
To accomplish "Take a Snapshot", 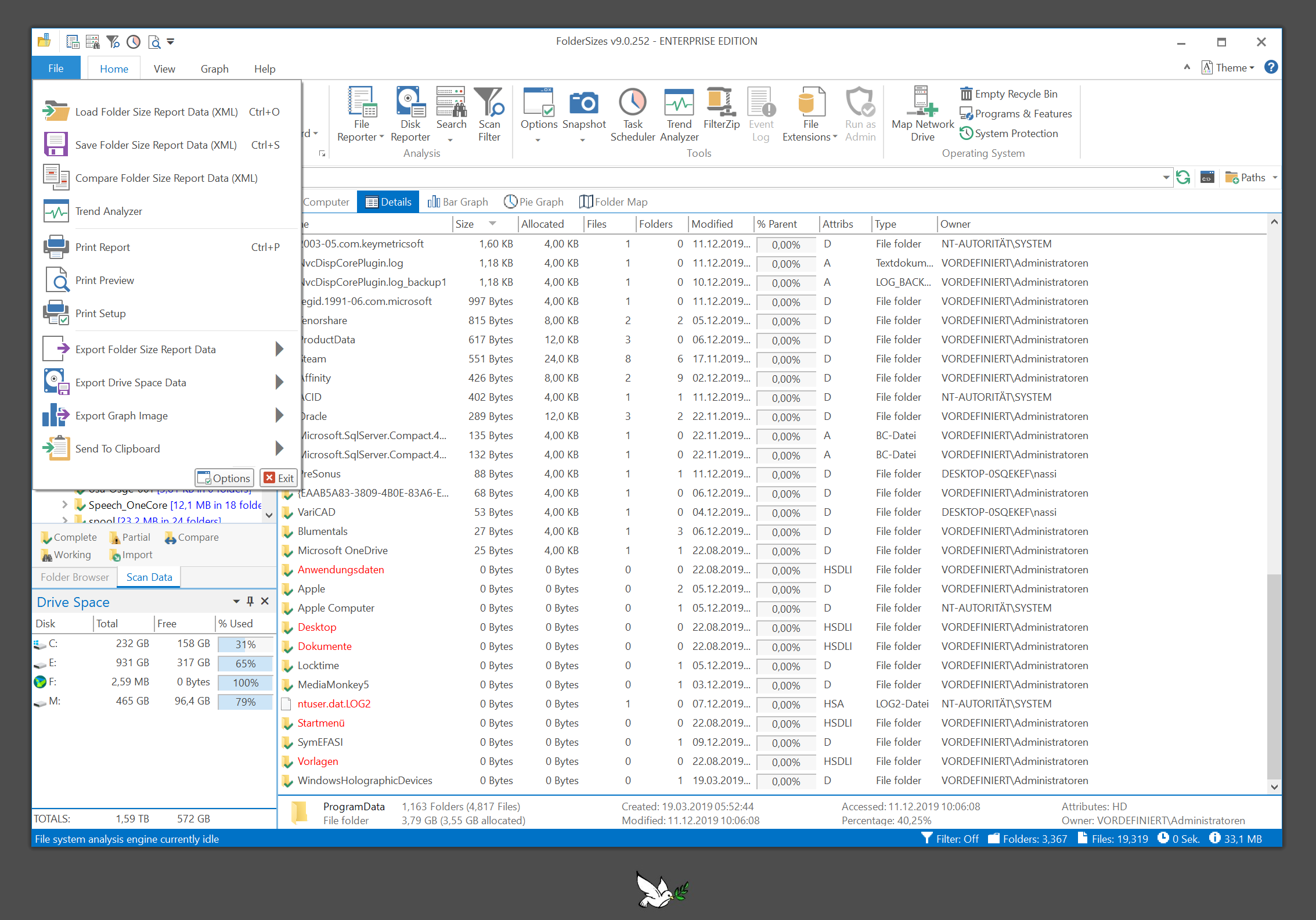I will pos(584,114).
